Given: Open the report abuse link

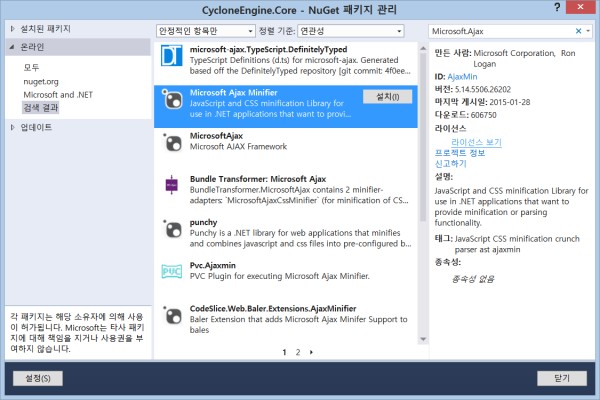Looking at the screenshot, I should tap(451, 163).
